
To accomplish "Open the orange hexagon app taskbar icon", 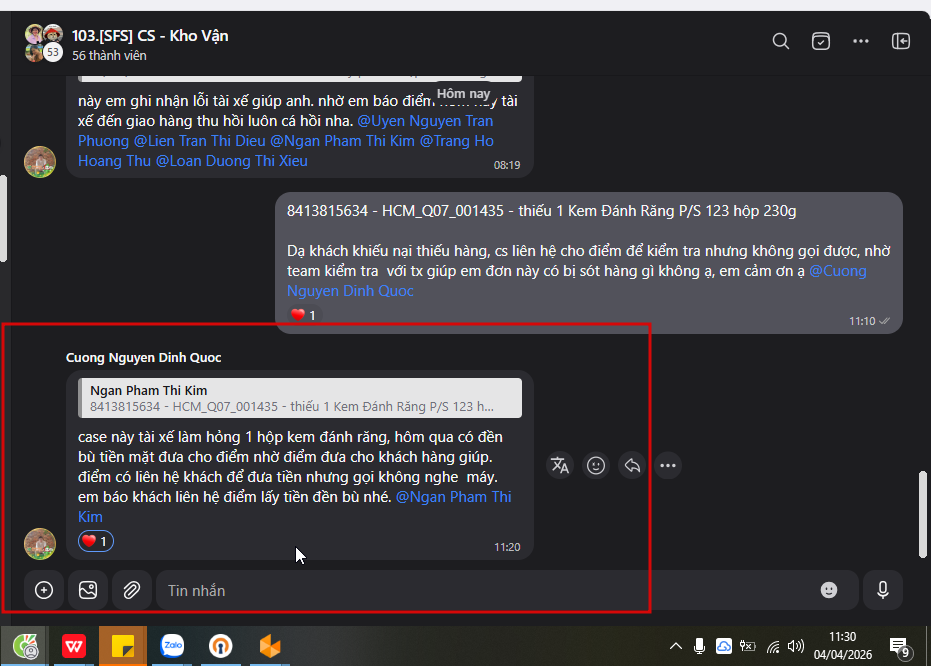I will point(270,646).
